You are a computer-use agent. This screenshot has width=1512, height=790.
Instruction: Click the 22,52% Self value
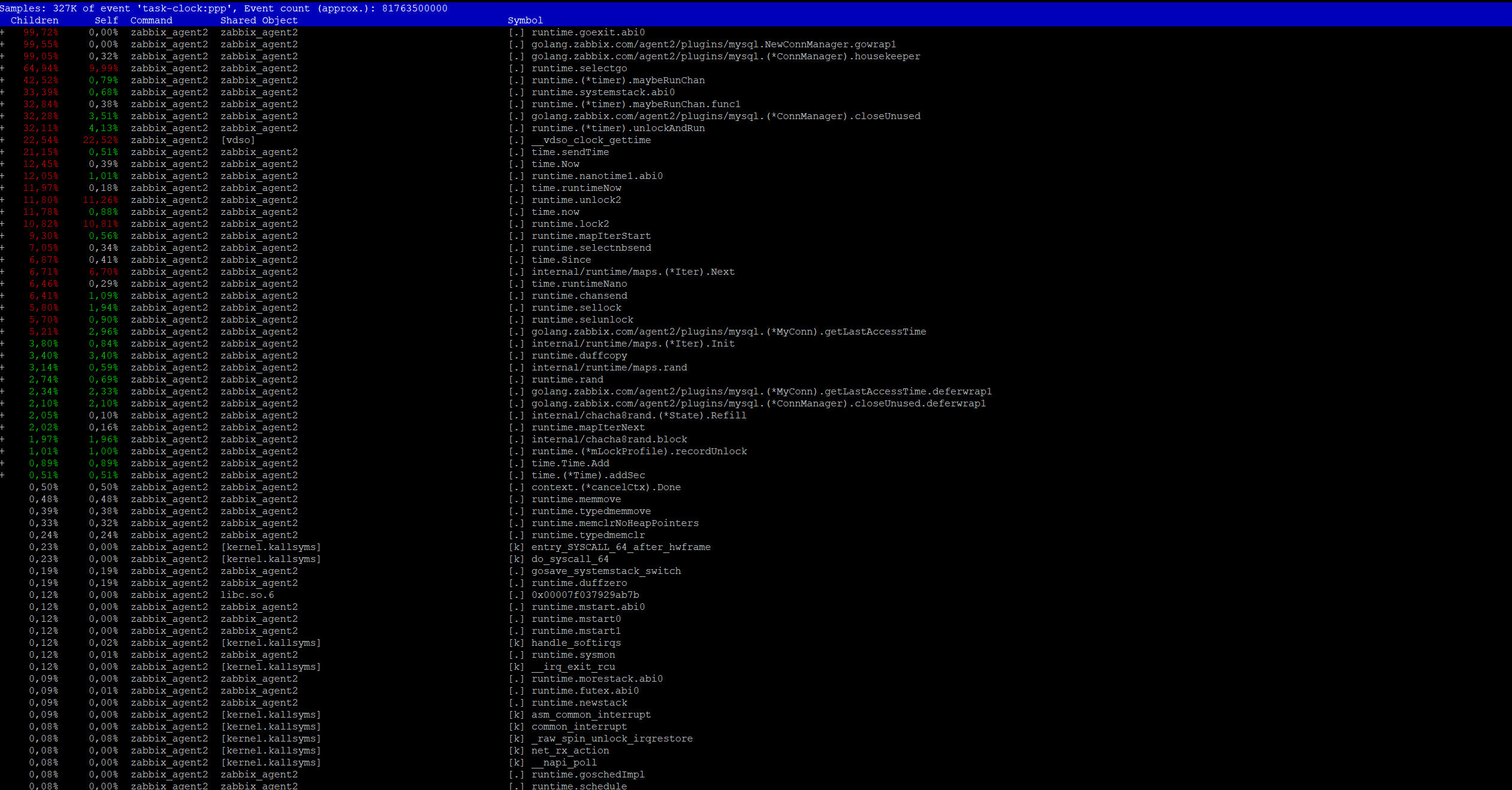point(101,140)
